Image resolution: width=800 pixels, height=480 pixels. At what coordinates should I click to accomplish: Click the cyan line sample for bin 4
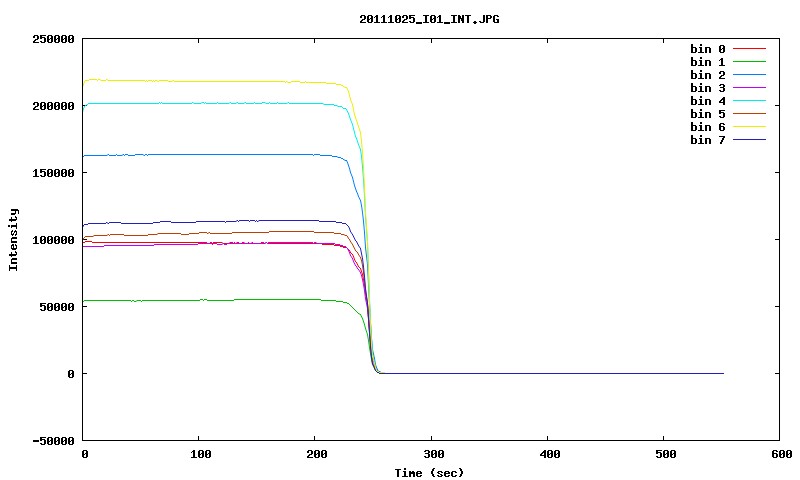(x=749, y=100)
